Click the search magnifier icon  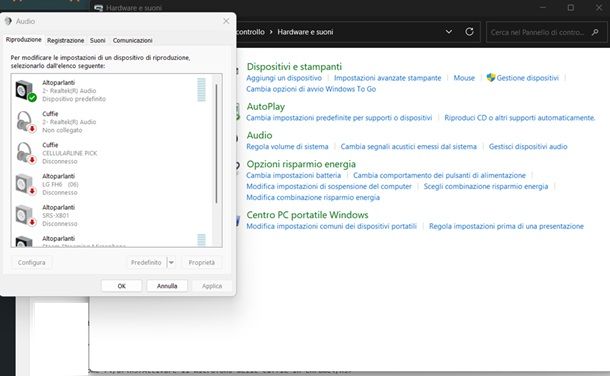[x=595, y=32]
